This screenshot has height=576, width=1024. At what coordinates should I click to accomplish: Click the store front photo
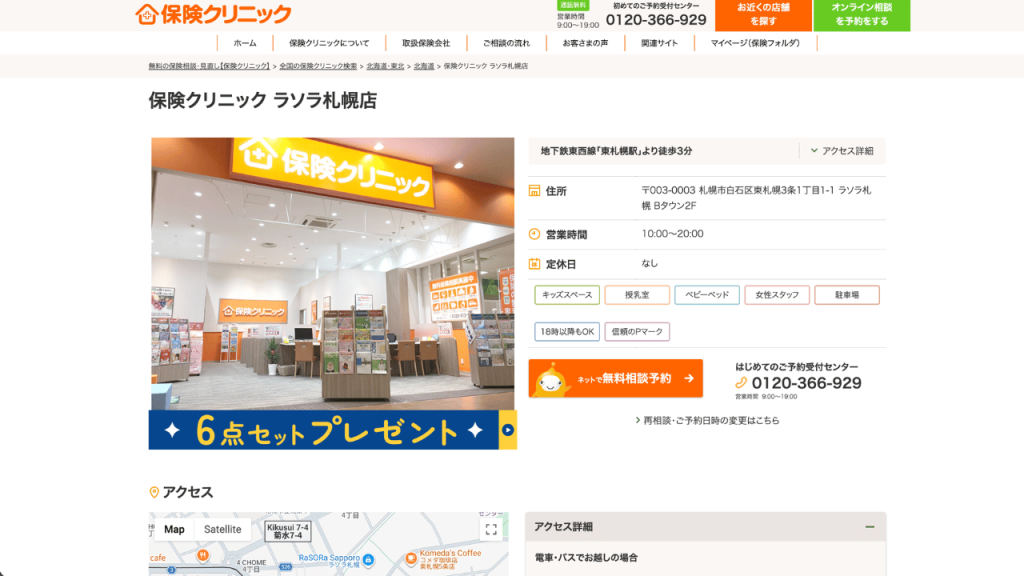332,274
